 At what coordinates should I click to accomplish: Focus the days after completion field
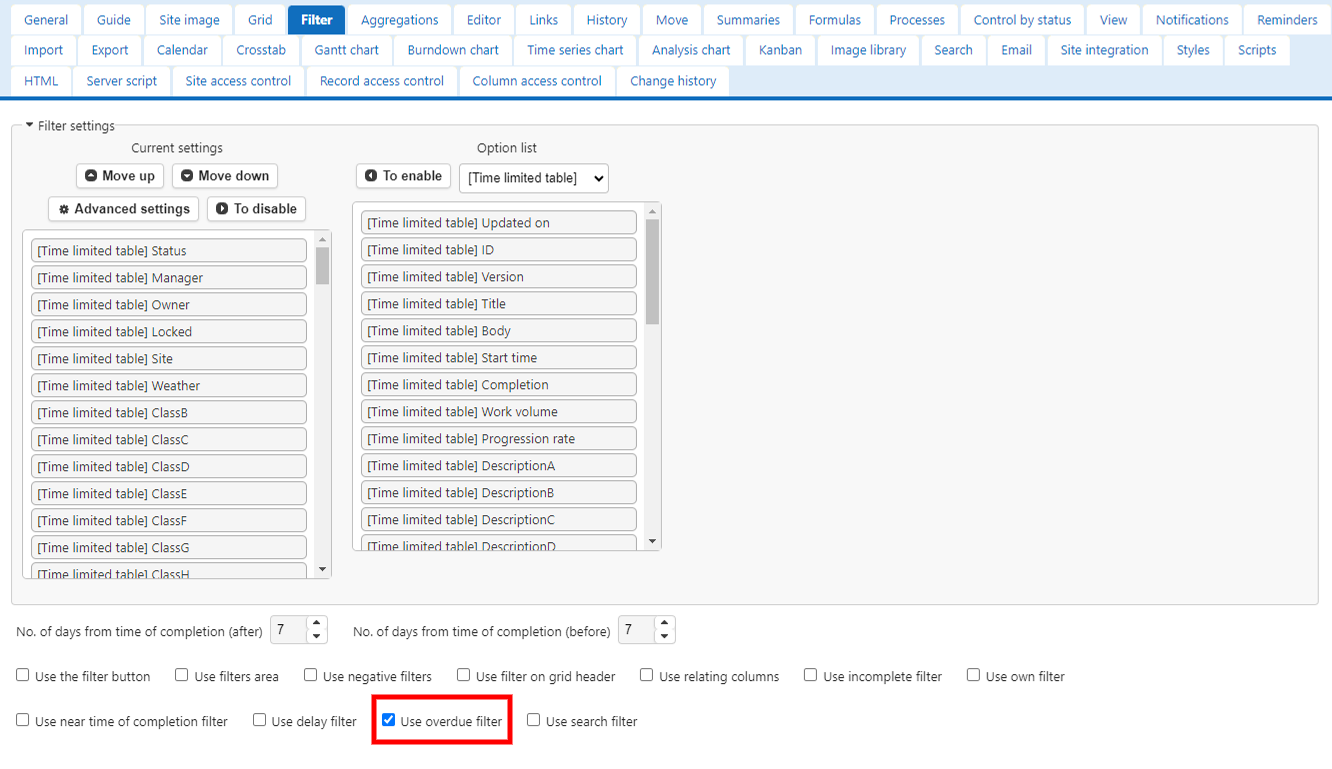coord(290,630)
